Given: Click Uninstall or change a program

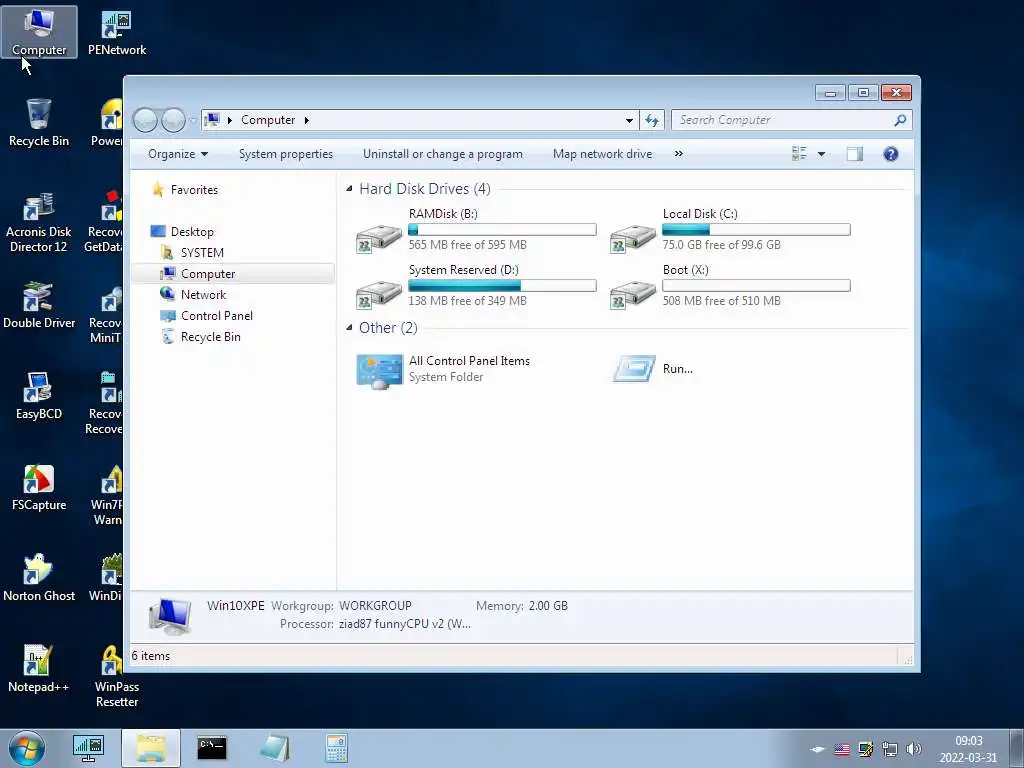Looking at the screenshot, I should [443, 154].
